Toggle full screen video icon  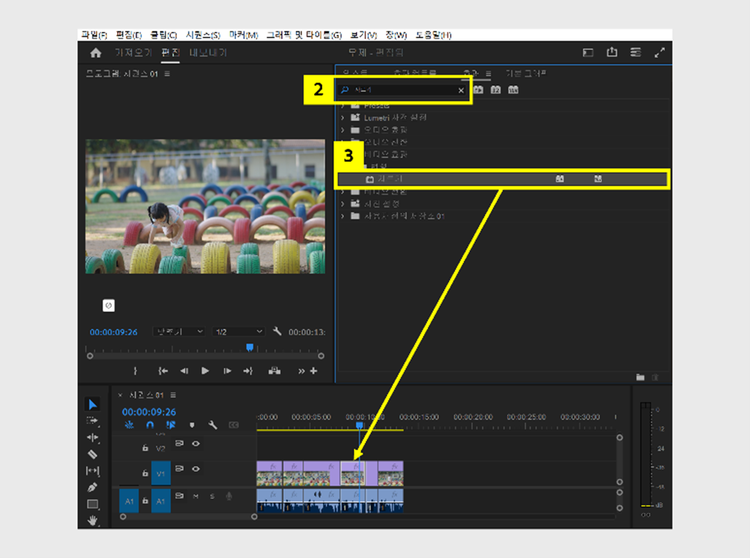[660, 53]
